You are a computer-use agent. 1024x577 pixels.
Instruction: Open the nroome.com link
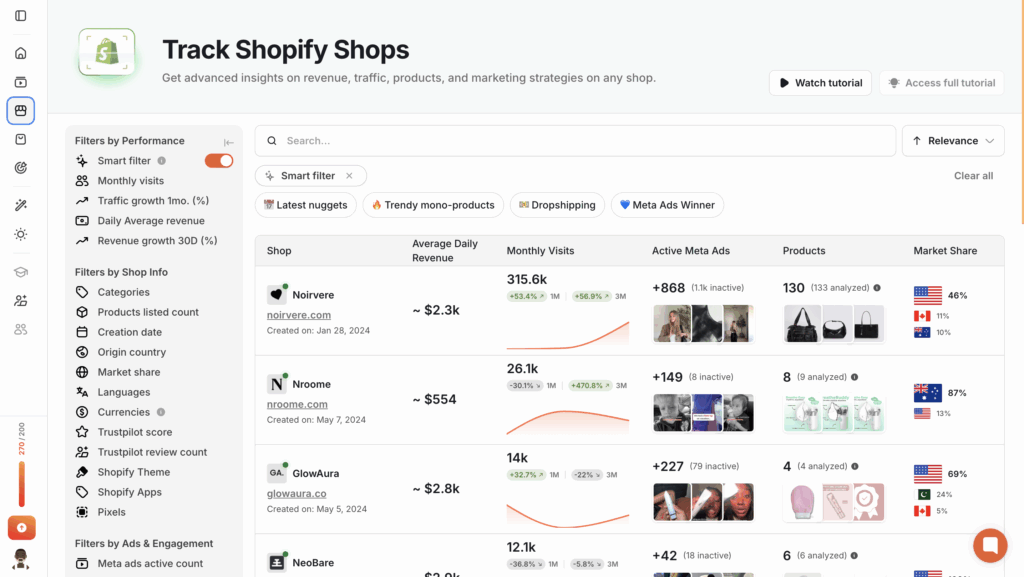coord(297,404)
